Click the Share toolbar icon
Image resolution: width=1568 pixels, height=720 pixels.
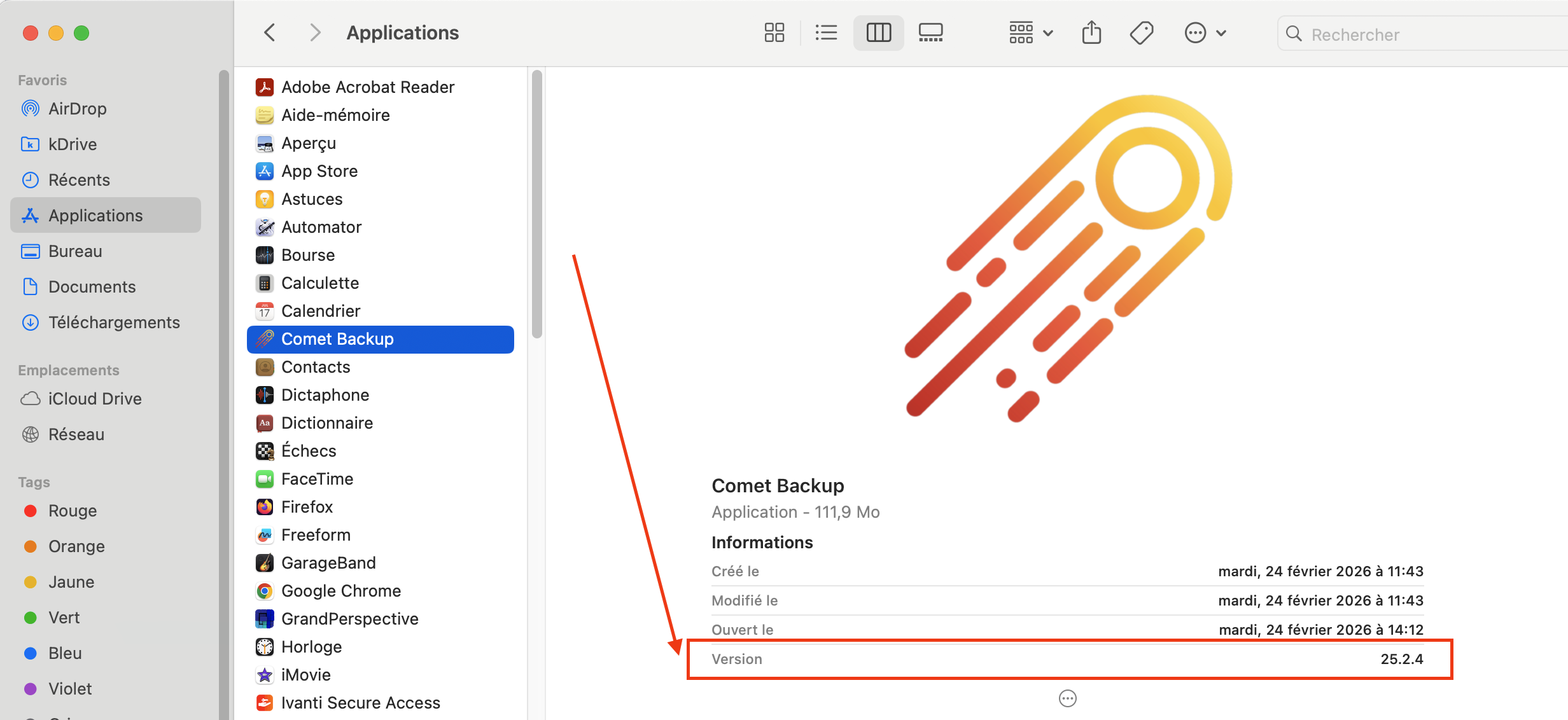(1091, 33)
